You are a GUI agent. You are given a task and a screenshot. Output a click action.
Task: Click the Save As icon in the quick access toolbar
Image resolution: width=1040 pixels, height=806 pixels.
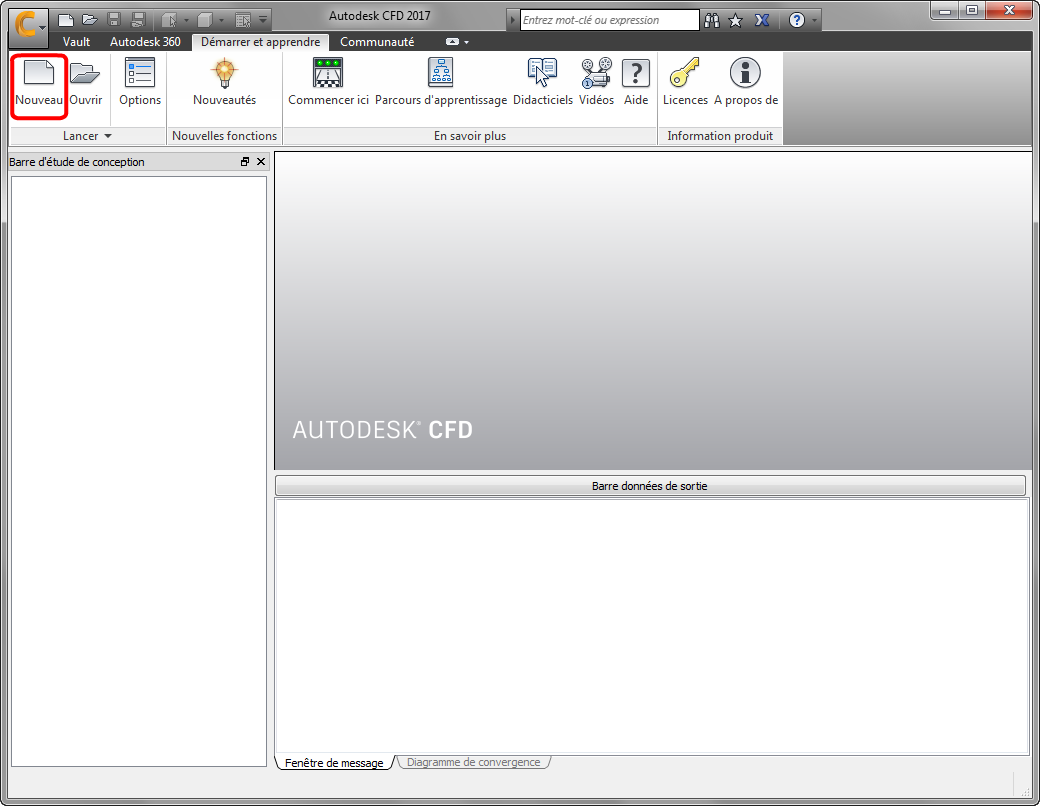click(x=137, y=20)
